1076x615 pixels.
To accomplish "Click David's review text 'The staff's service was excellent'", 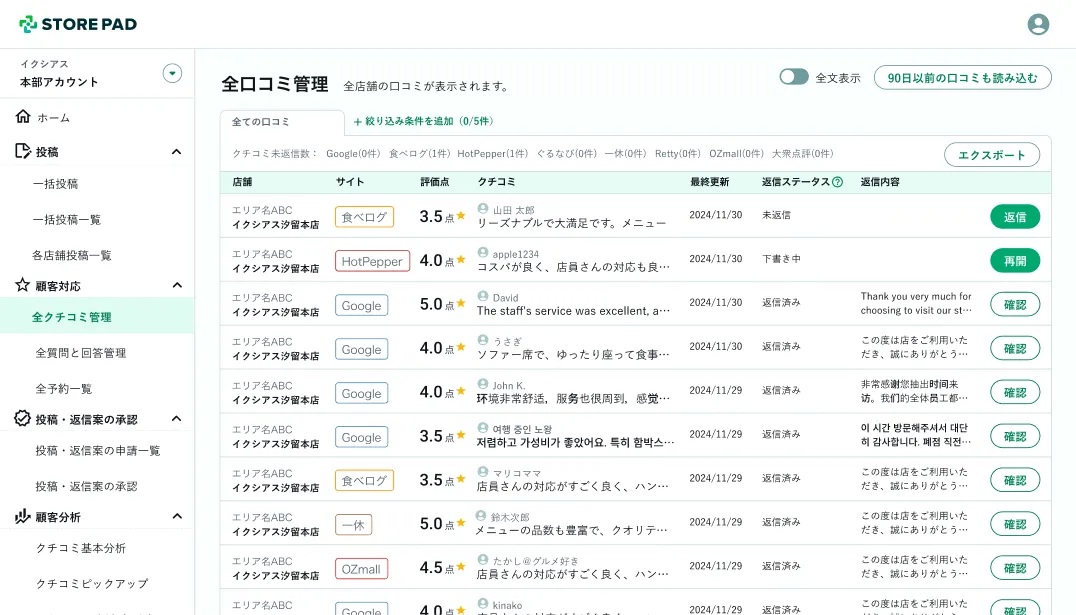I will coord(573,311).
